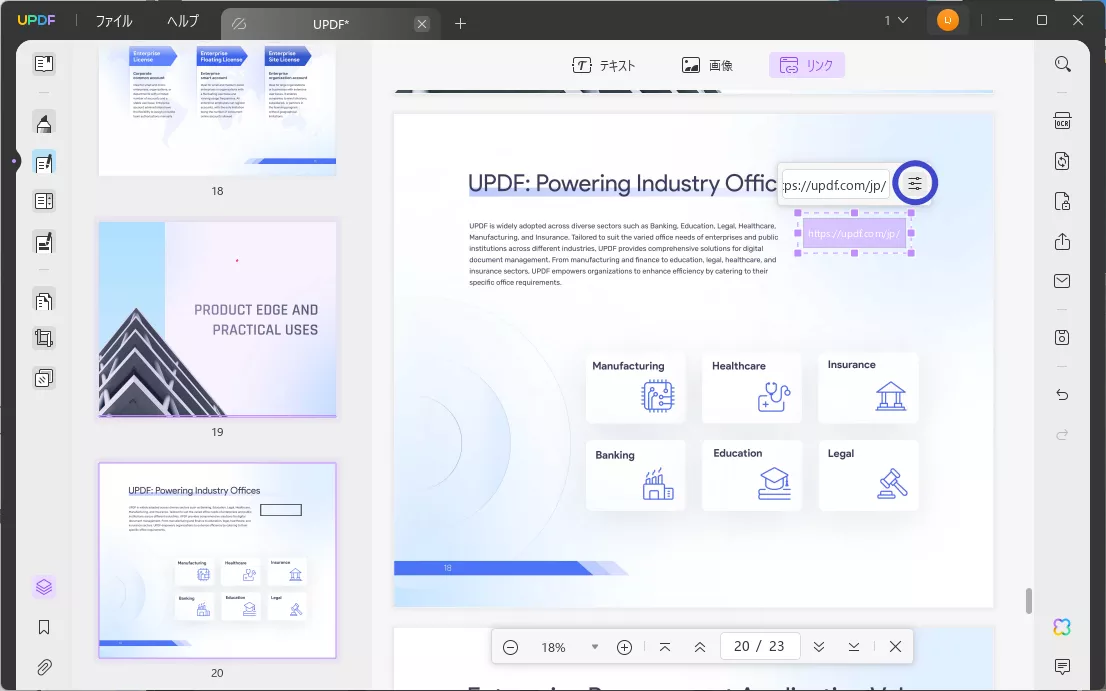Open the Convert PDF icon
Image resolution: width=1106 pixels, height=691 pixels.
1062,161
